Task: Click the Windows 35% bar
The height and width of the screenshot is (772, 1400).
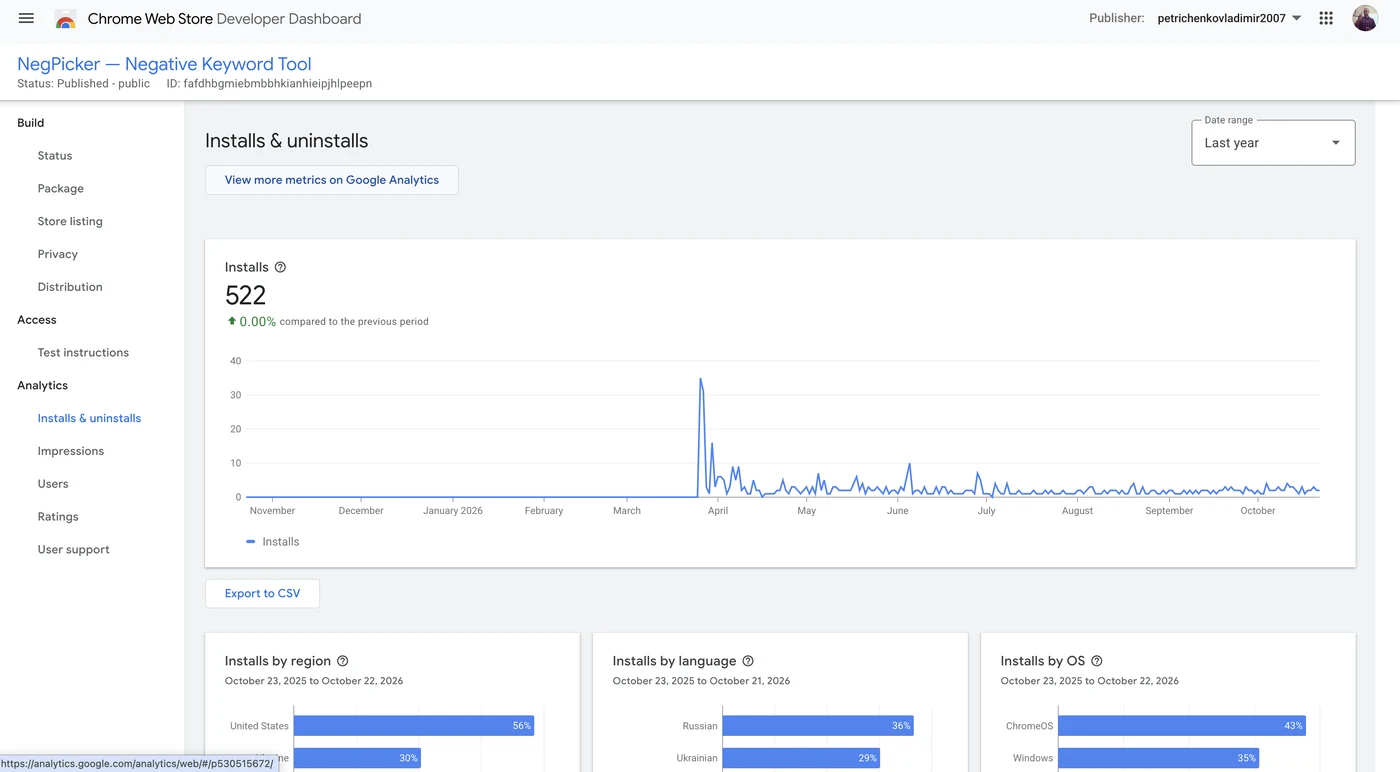Action: pos(1158,758)
